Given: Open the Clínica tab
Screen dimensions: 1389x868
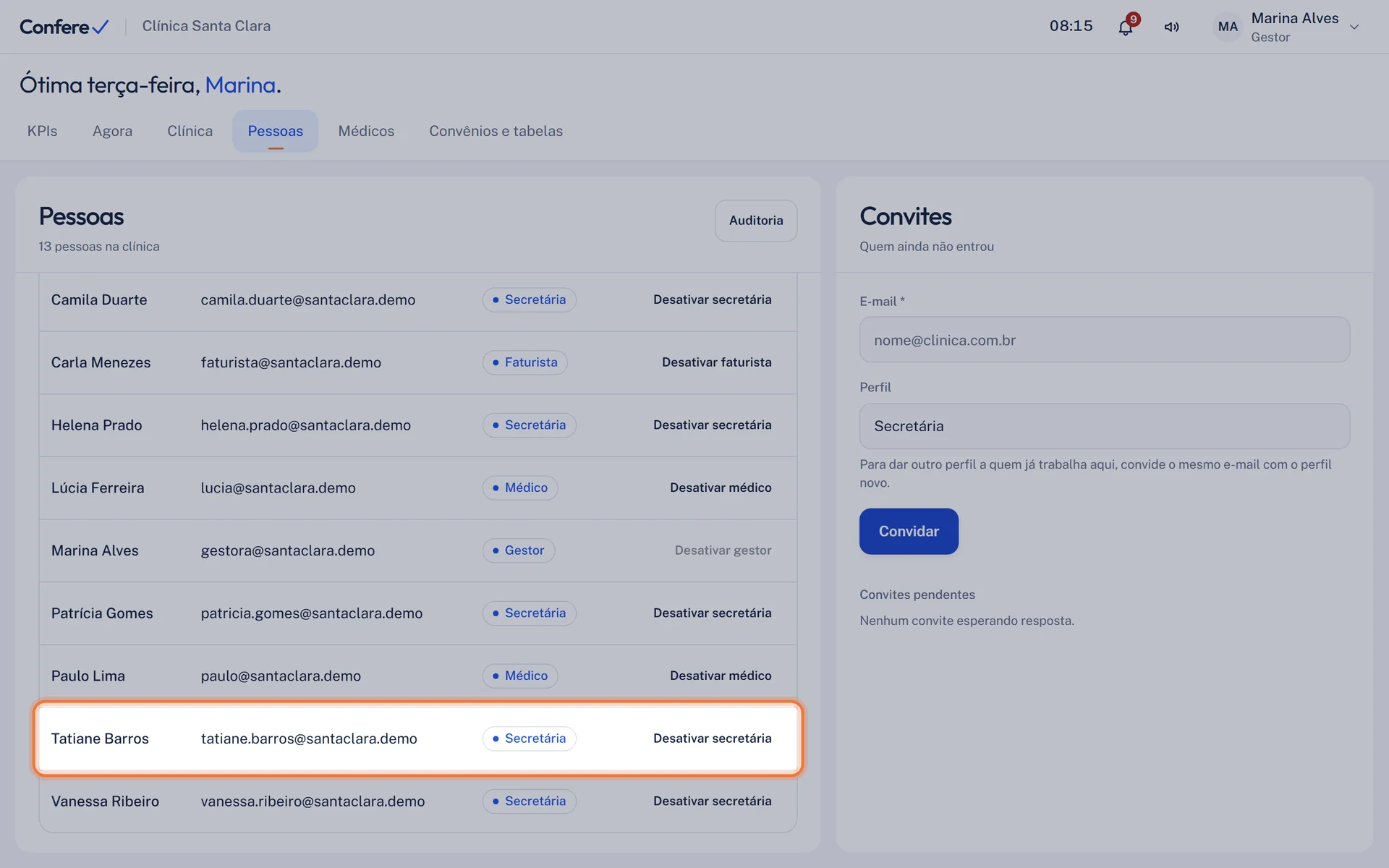Looking at the screenshot, I should [190, 131].
